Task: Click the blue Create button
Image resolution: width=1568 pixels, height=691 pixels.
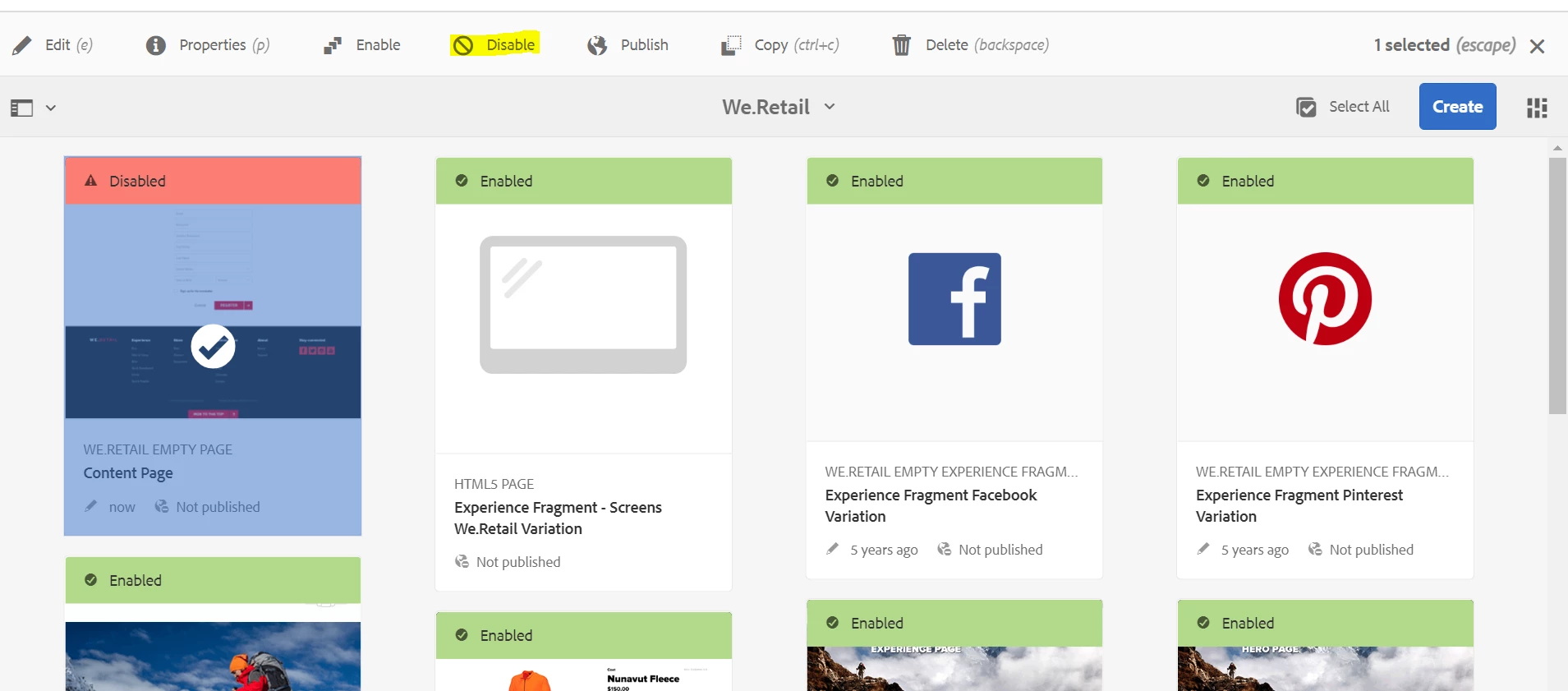Action: [x=1457, y=106]
